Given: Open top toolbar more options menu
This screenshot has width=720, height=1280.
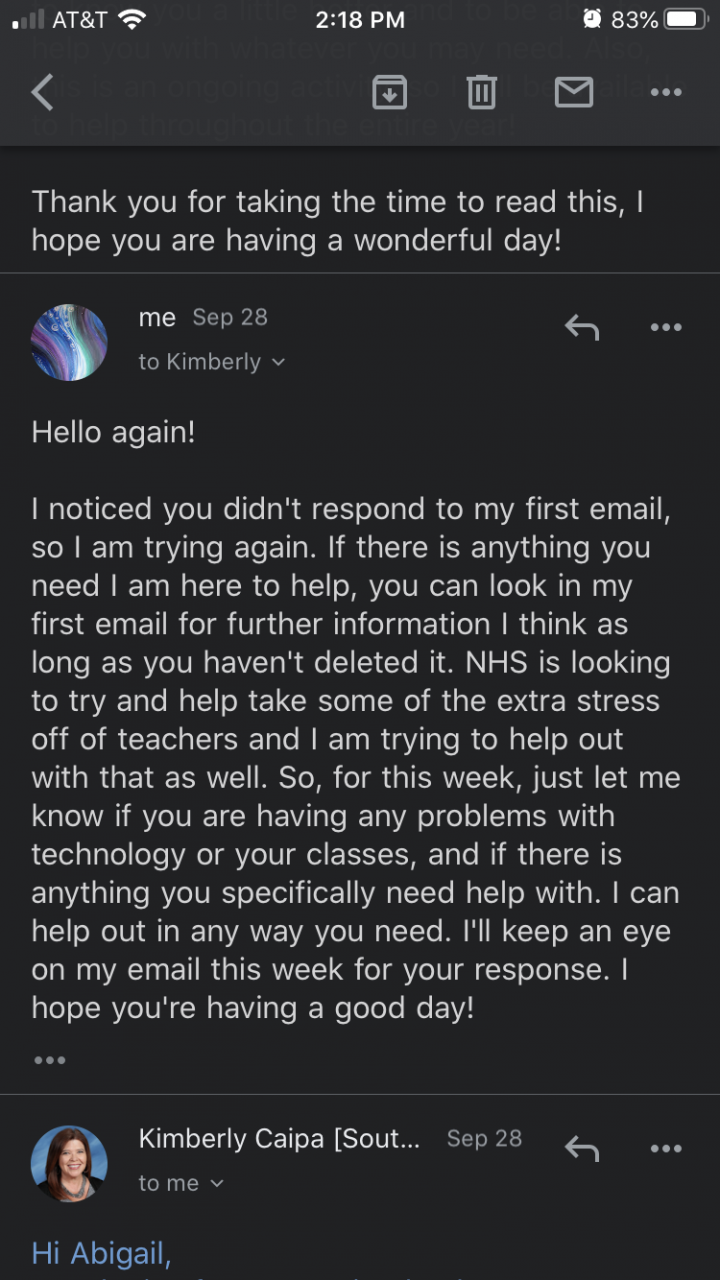Looking at the screenshot, I should tap(665, 92).
